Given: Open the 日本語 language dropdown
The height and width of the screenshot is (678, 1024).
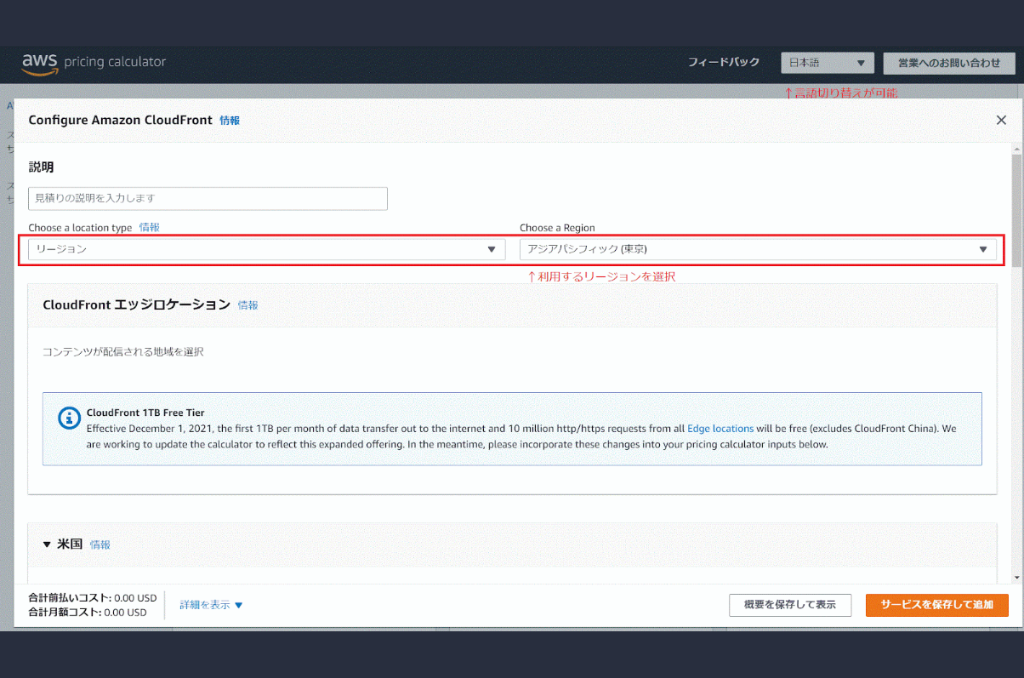Looking at the screenshot, I should pos(827,63).
